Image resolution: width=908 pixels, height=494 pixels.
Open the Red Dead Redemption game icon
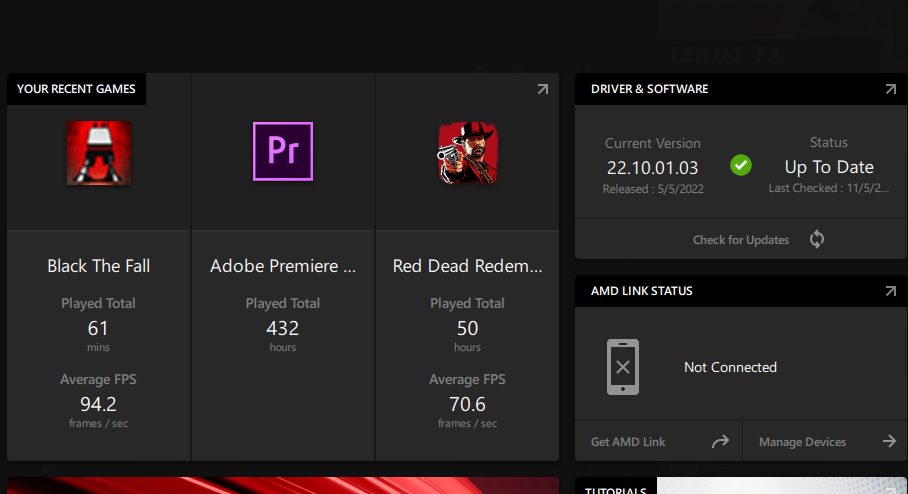coord(467,153)
